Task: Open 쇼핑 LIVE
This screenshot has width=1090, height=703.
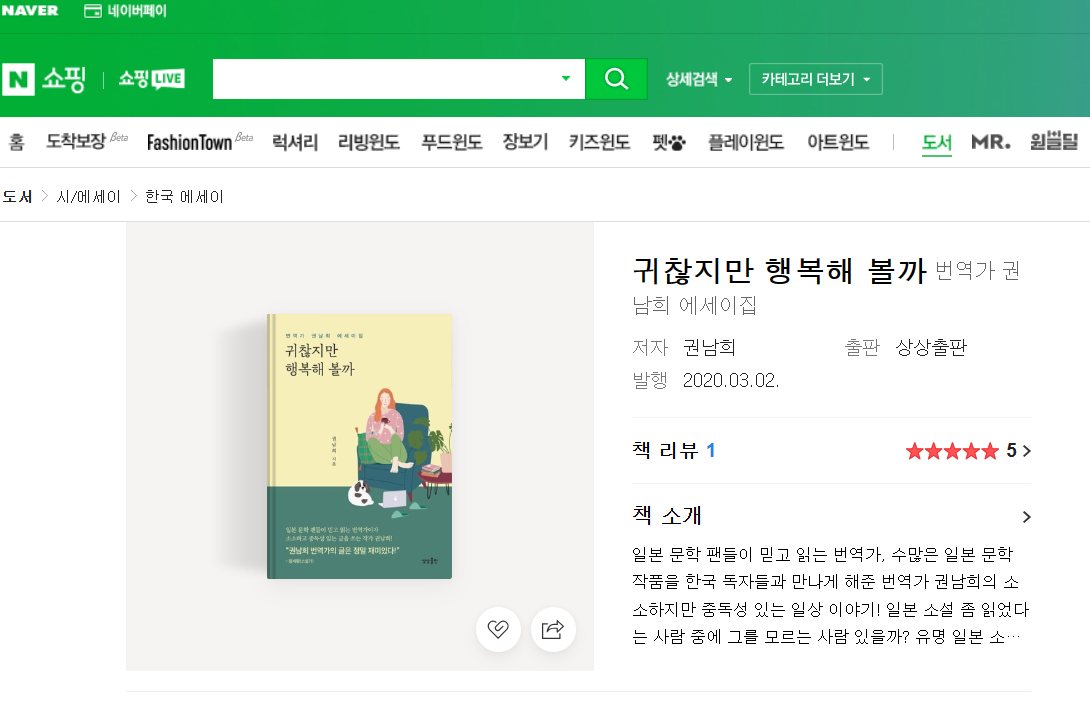Action: (152, 79)
